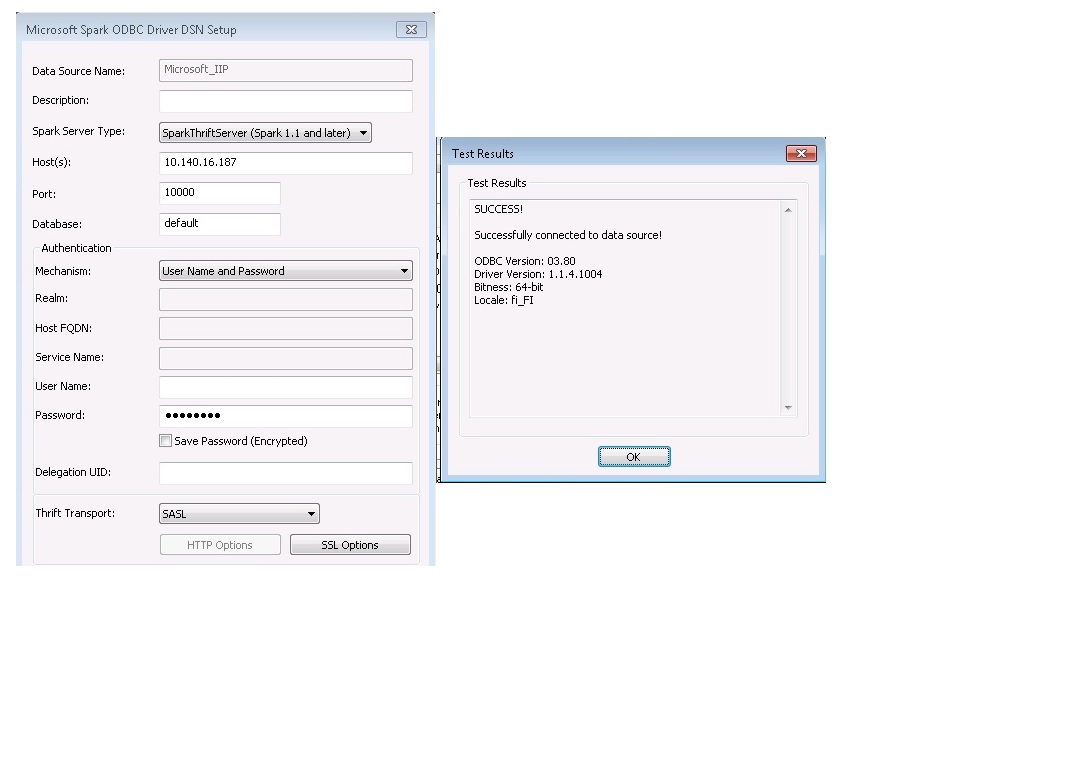Click inside the Description field
This screenshot has height=768, width=1092.
tap(285, 100)
